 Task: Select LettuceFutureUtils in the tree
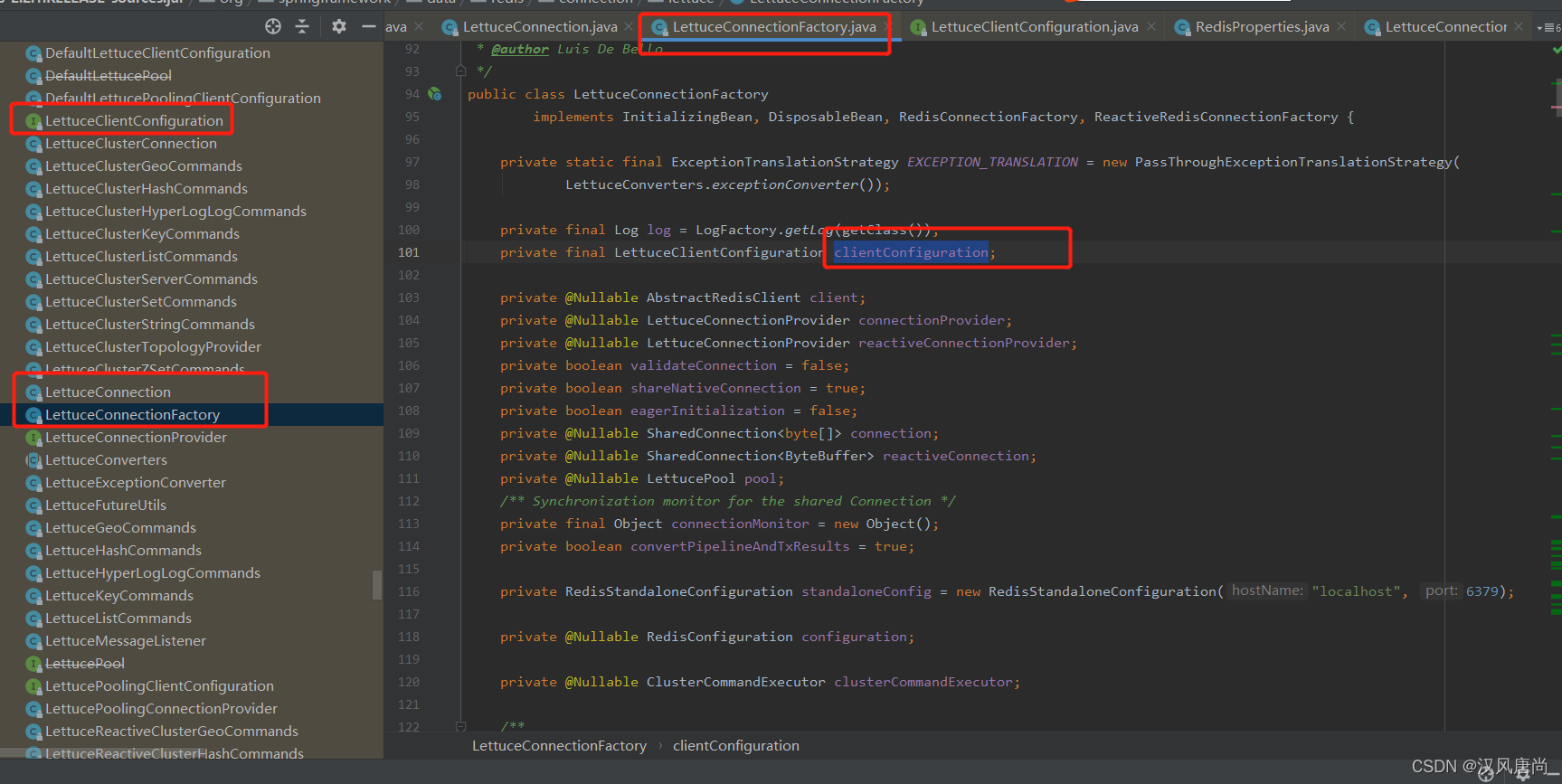[x=106, y=505]
